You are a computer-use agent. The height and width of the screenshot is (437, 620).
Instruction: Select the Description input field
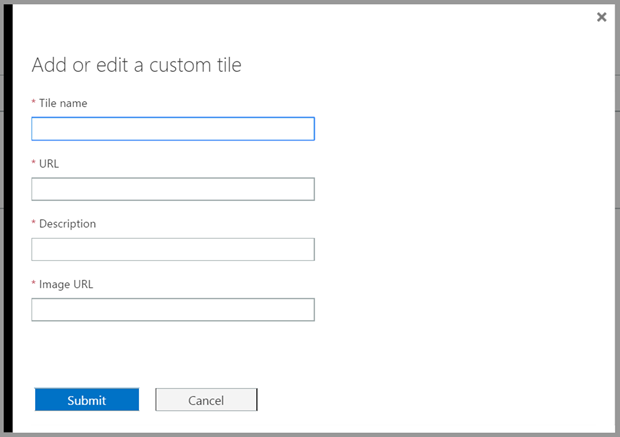(173, 249)
